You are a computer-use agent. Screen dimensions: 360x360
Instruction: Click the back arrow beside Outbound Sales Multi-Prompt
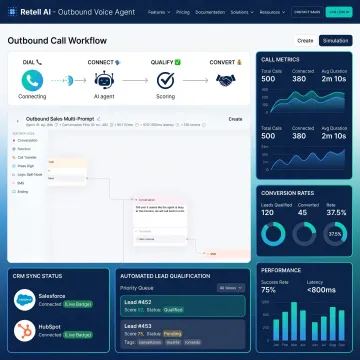click(x=18, y=121)
